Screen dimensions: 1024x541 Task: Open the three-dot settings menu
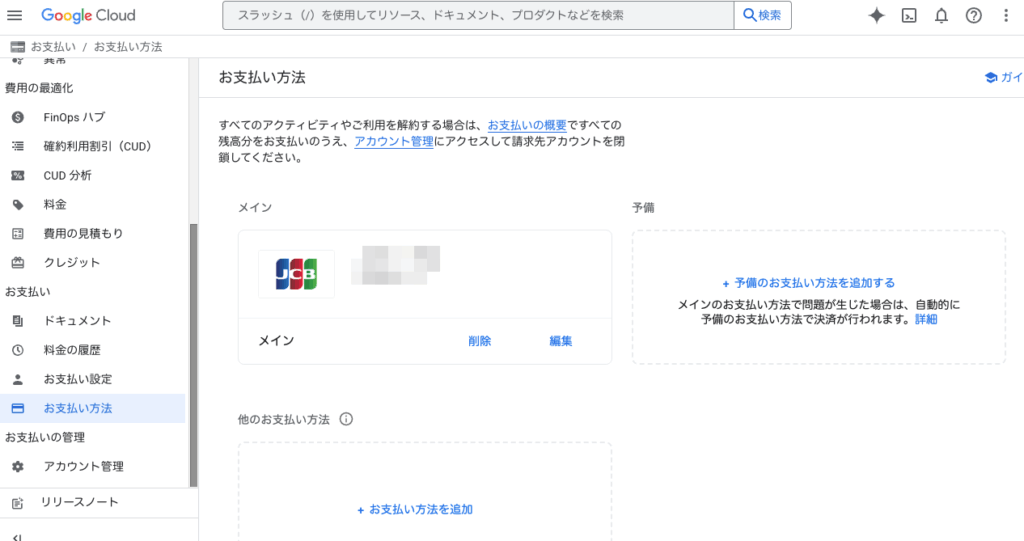click(x=1006, y=16)
